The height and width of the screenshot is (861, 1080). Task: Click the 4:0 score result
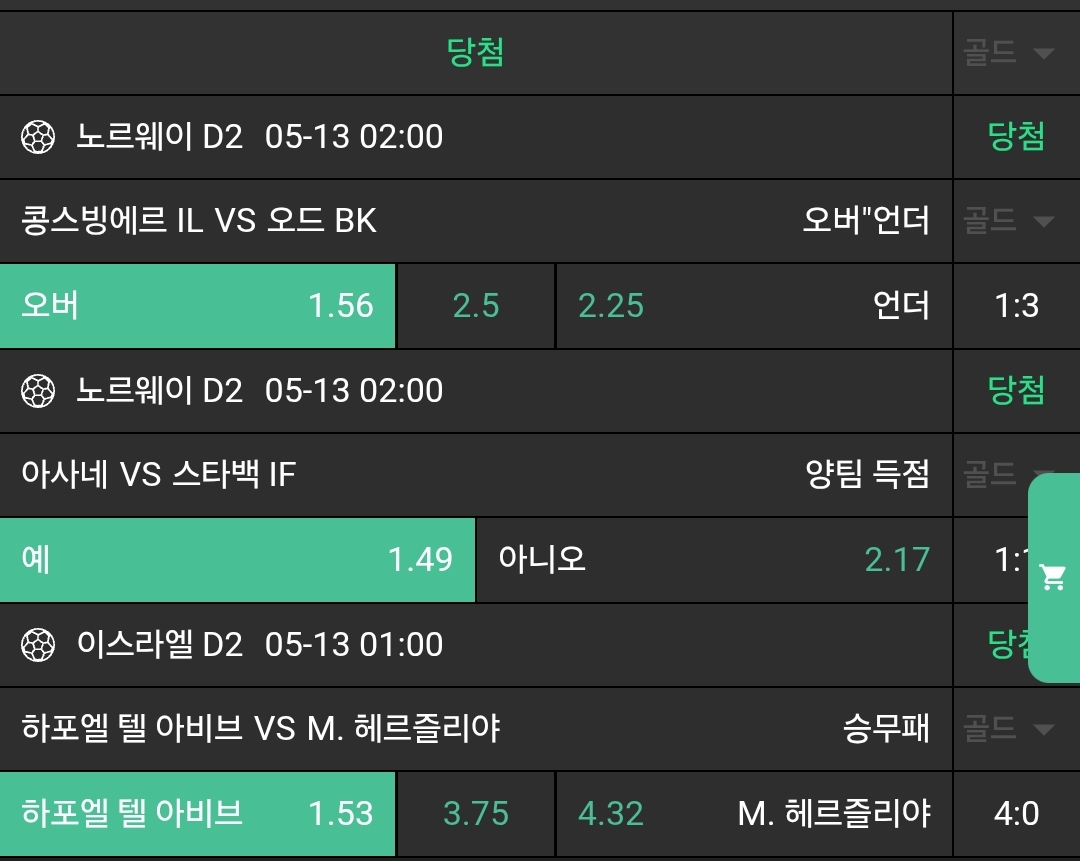coord(1016,814)
